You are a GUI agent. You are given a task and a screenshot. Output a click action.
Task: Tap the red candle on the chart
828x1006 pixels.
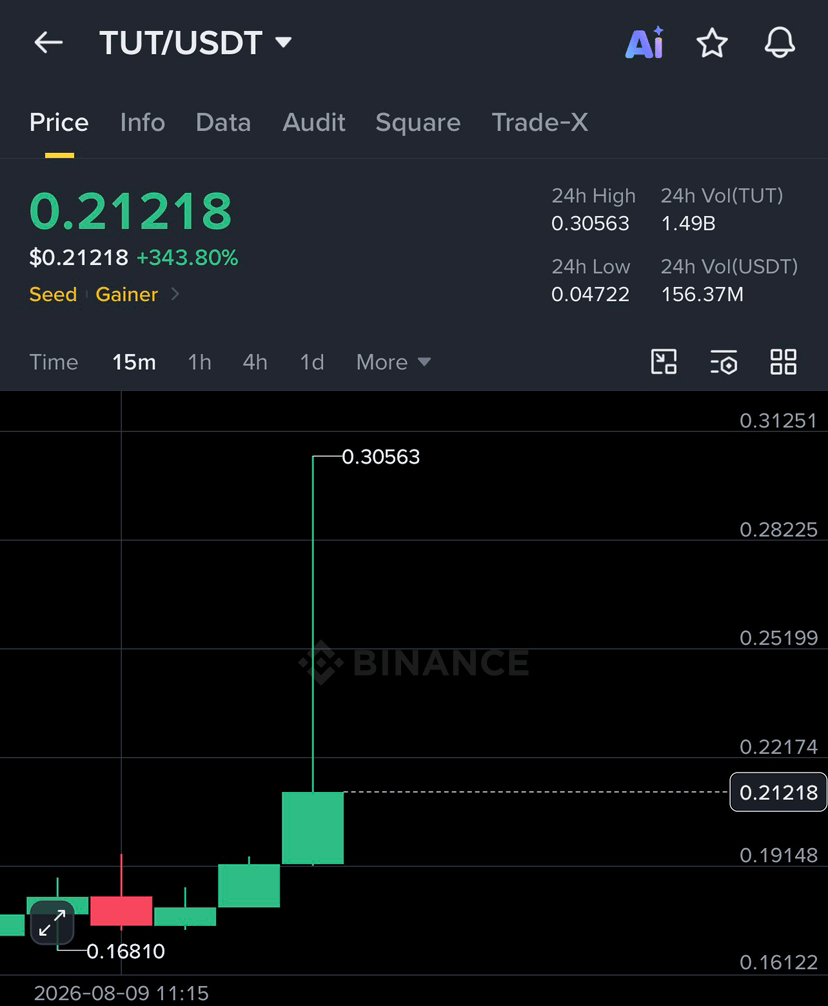[121, 910]
